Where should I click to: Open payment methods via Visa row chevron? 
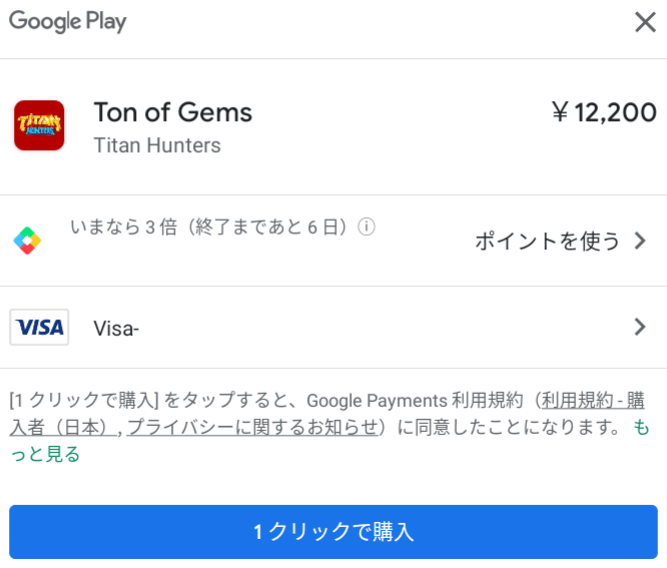pyautogui.click(x=642, y=327)
